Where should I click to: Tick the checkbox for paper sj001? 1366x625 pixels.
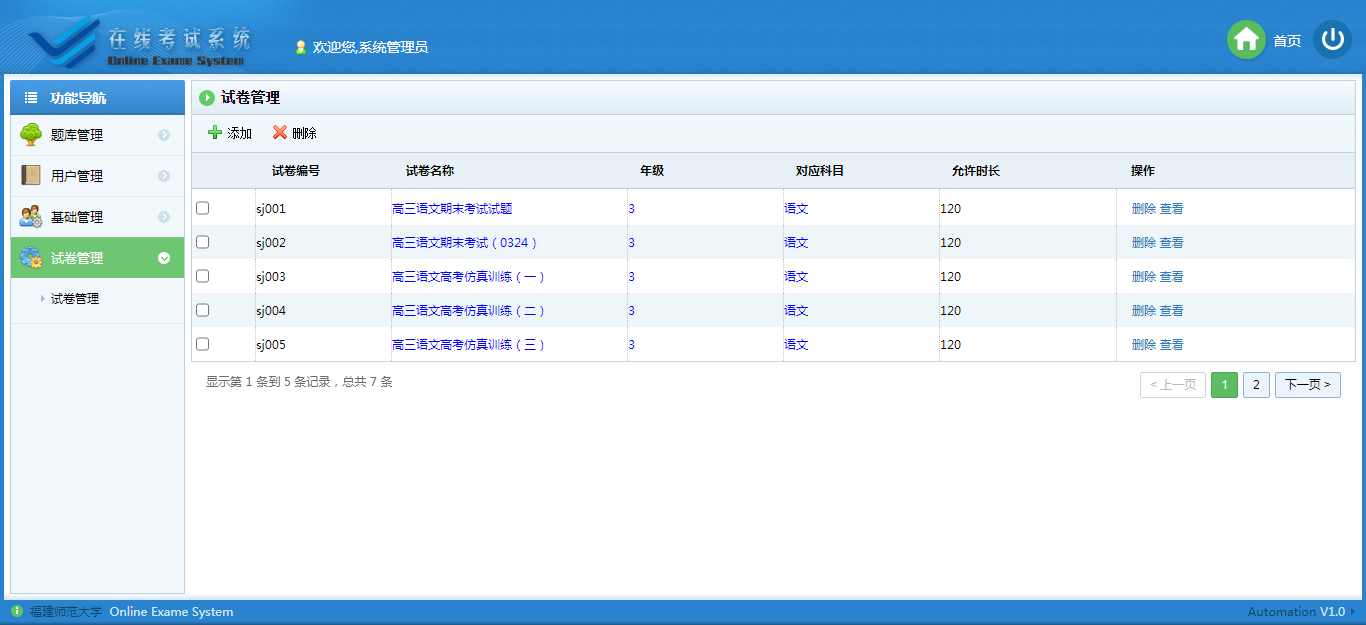tap(203, 208)
